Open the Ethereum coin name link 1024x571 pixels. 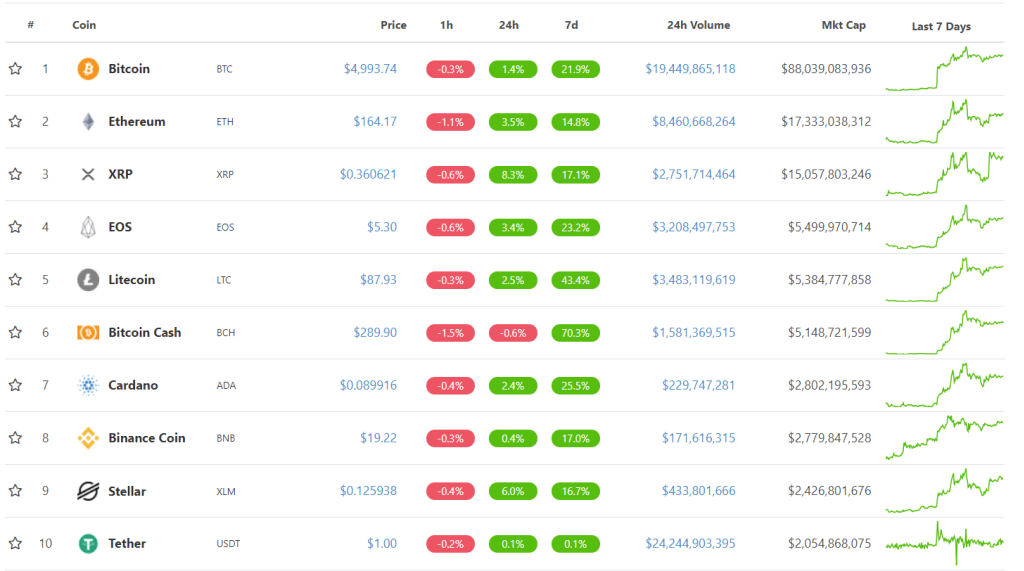137,122
